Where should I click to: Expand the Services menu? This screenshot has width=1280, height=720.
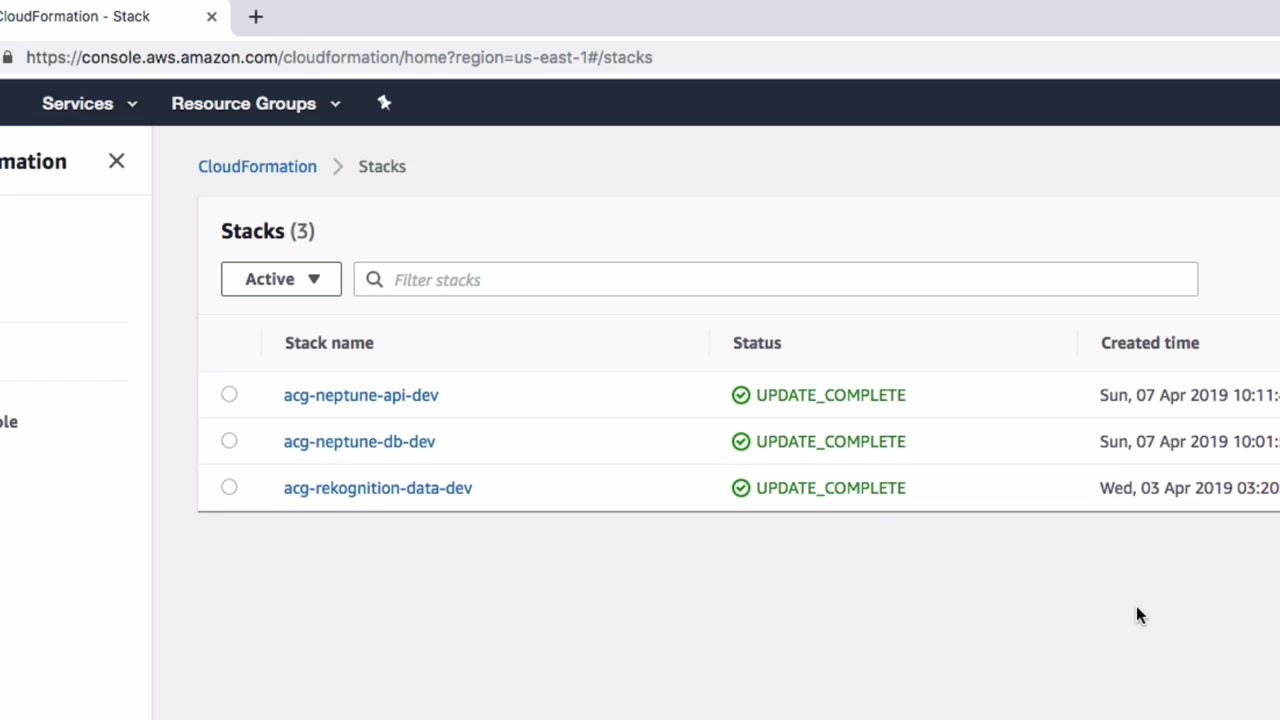coord(89,103)
